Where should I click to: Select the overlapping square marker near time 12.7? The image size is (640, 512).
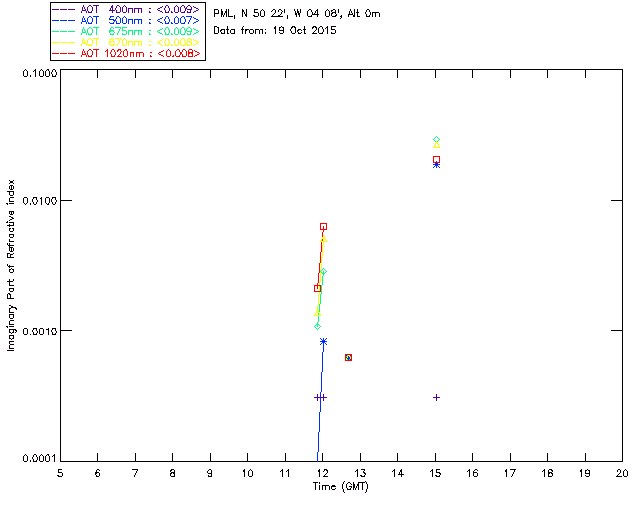coord(348,357)
